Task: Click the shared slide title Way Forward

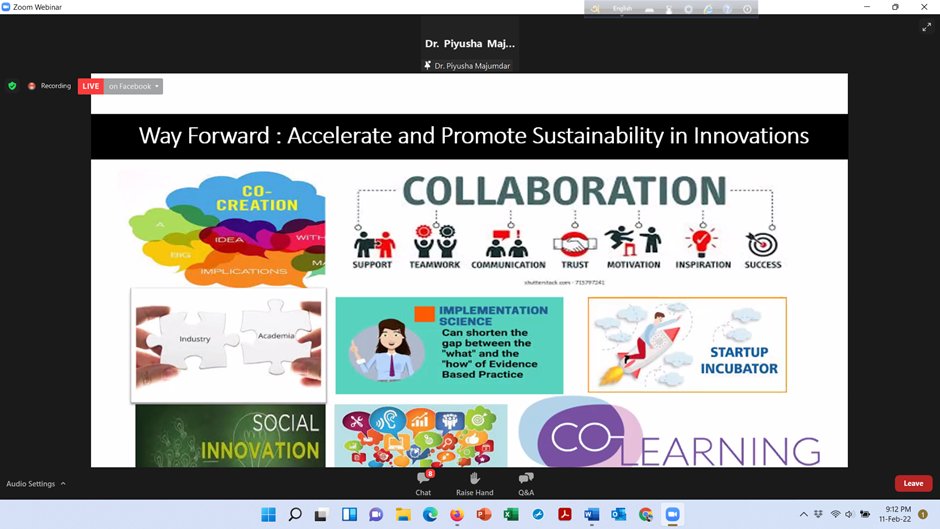Action: coord(474,136)
